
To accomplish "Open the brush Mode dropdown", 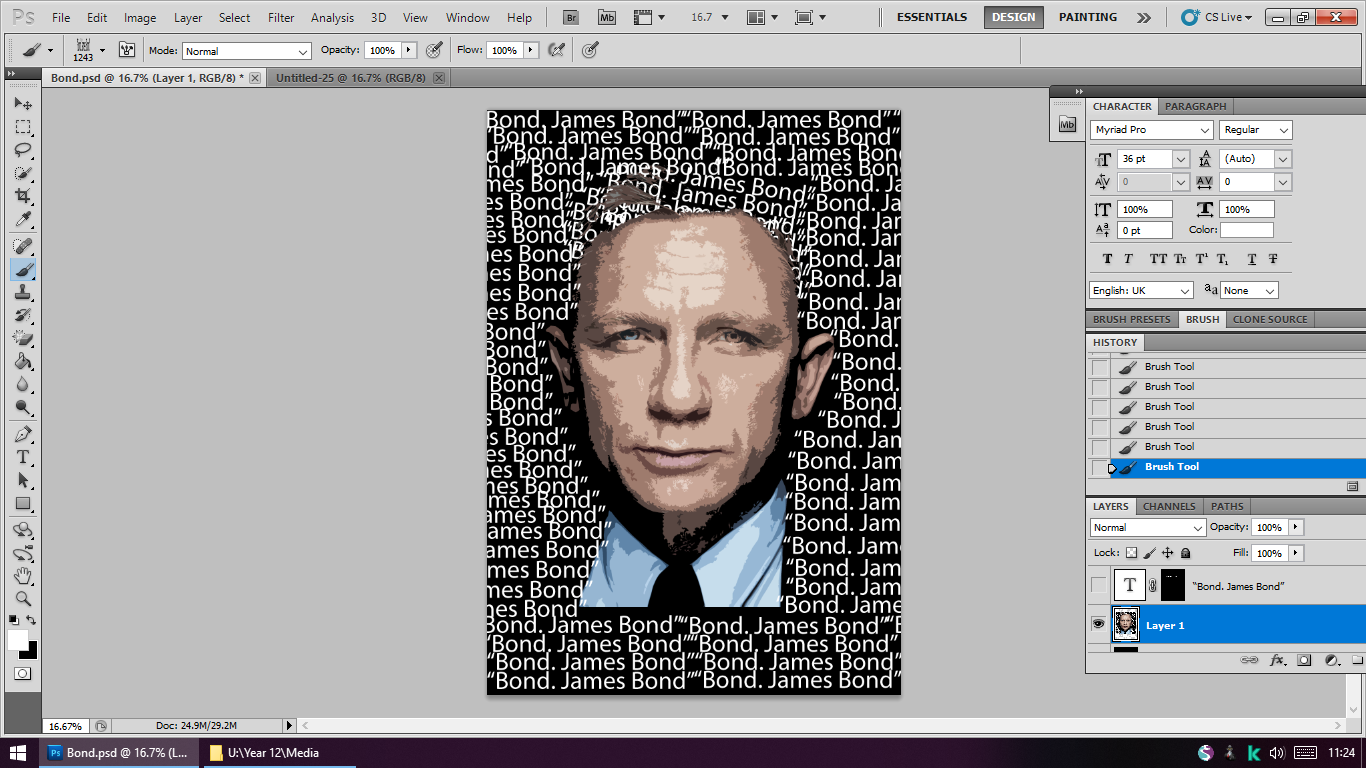I will 247,51.
